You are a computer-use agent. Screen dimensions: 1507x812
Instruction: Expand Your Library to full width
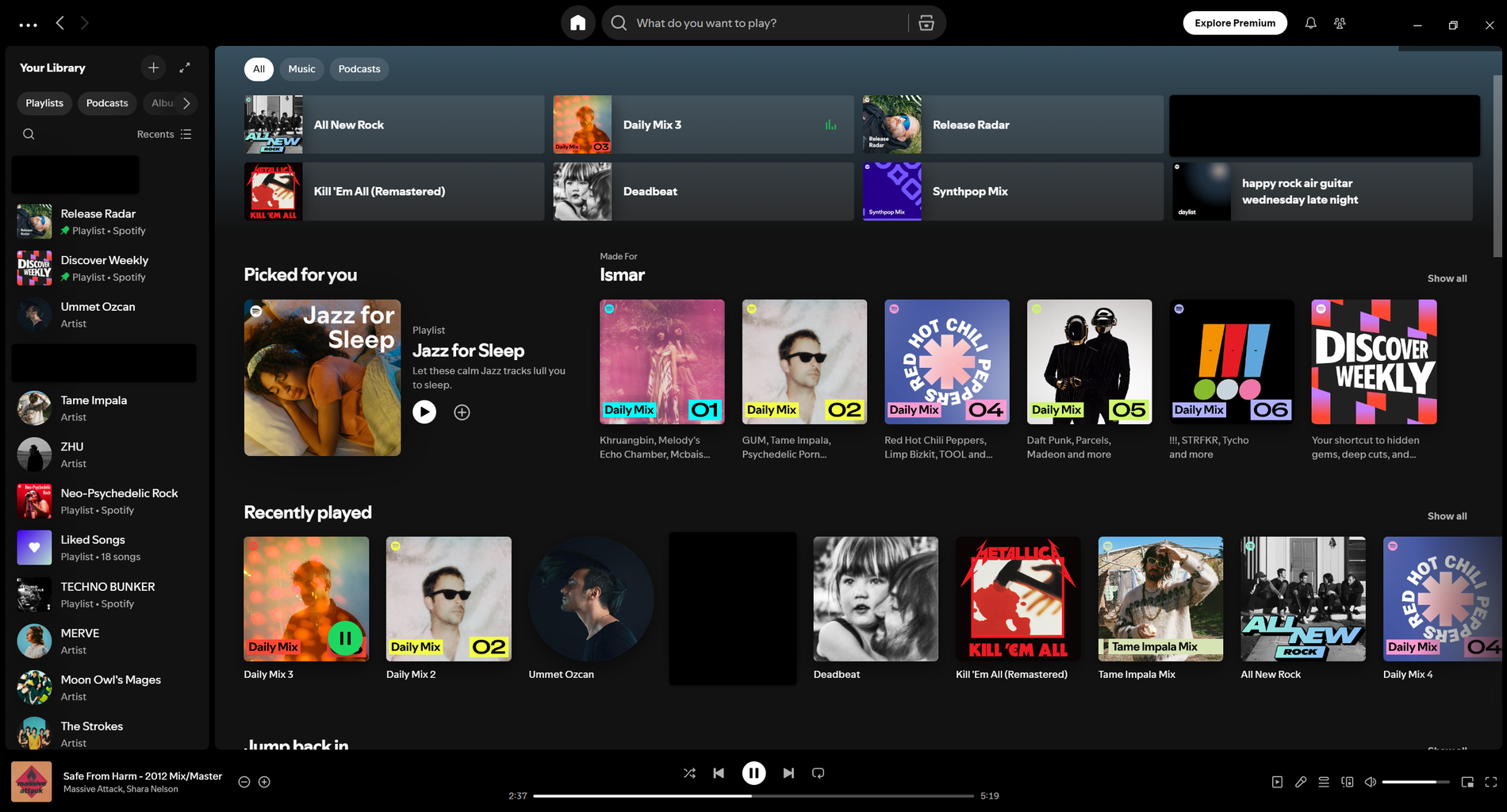[185, 67]
